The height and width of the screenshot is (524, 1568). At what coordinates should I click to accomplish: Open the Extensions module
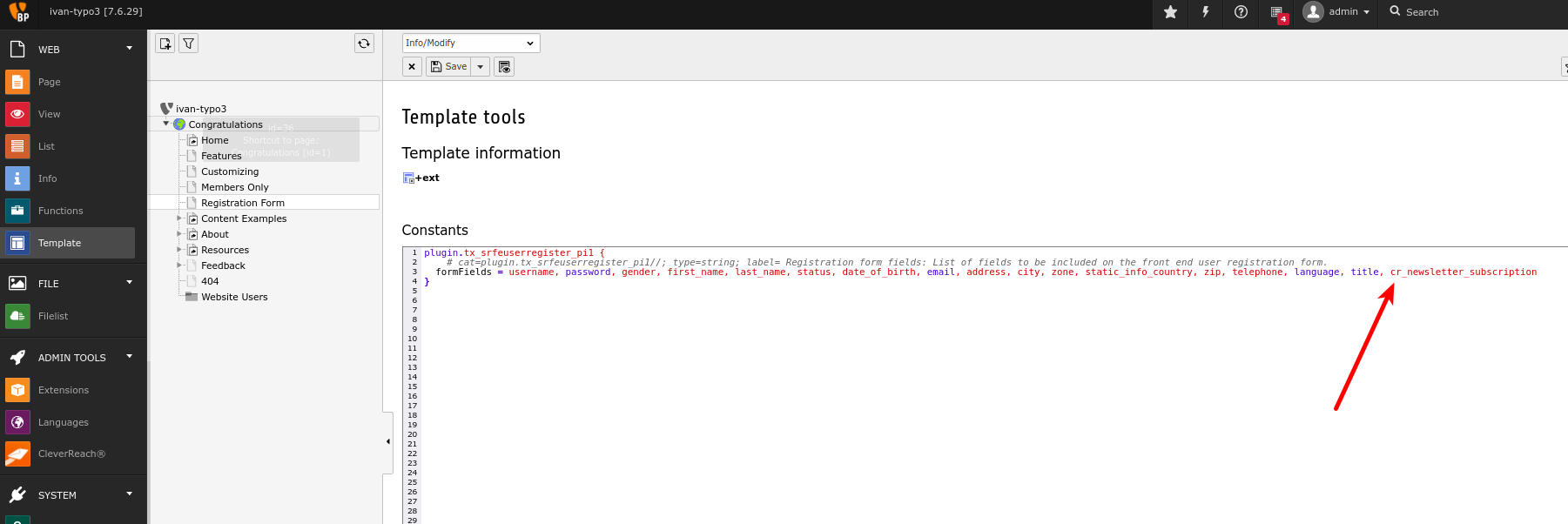(x=63, y=390)
